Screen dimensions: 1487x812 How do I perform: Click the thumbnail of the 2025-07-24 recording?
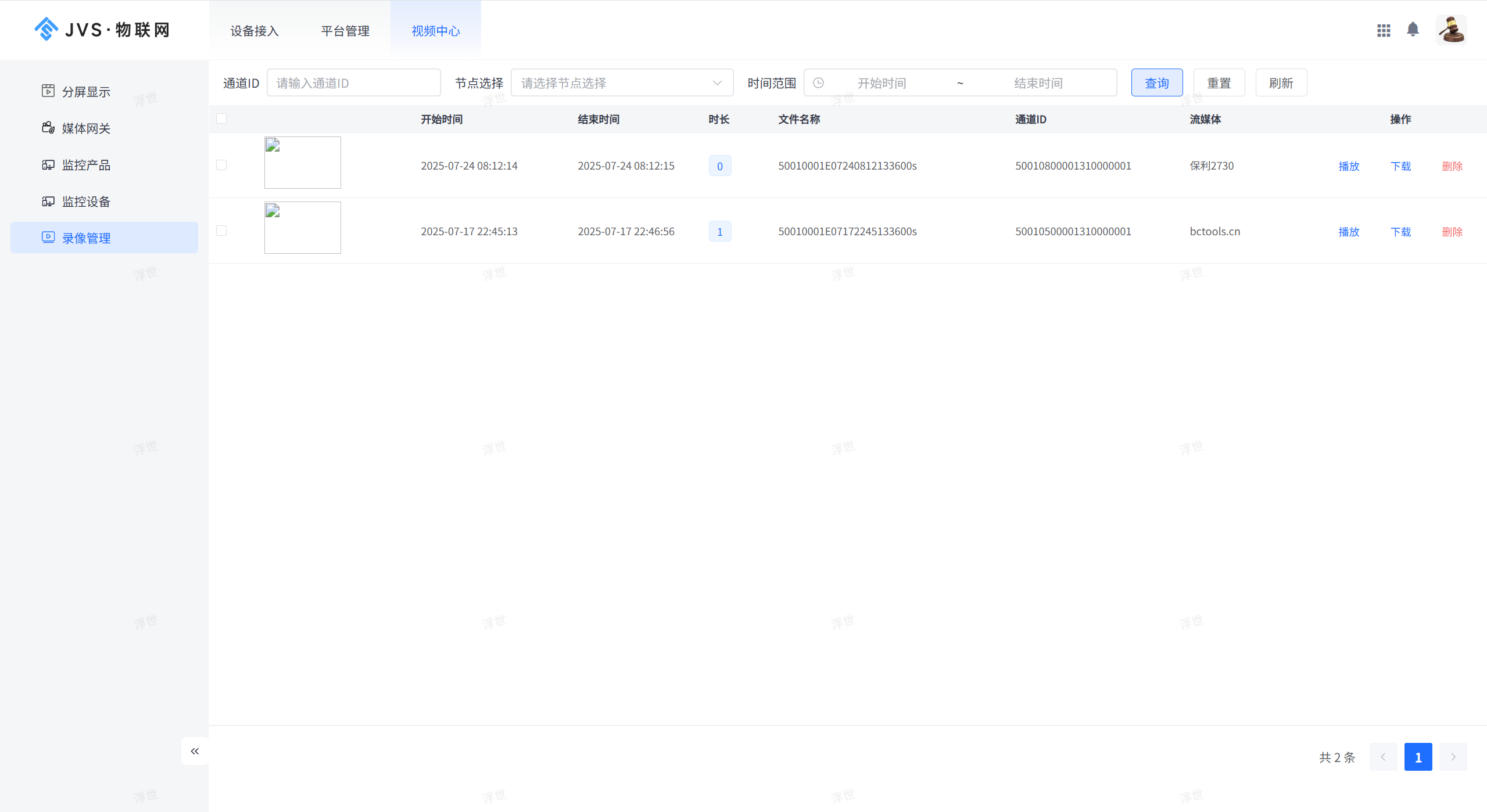302,163
